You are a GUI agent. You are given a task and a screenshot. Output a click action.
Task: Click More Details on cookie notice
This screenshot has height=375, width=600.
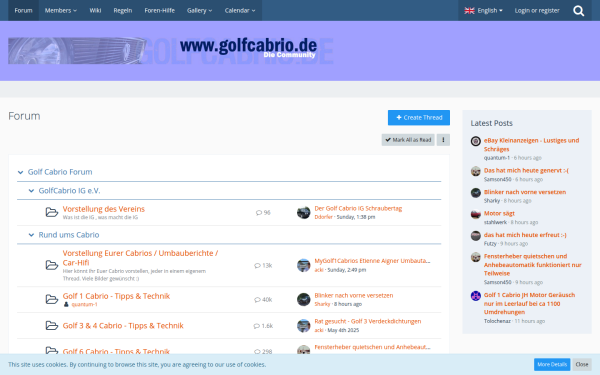(x=552, y=364)
